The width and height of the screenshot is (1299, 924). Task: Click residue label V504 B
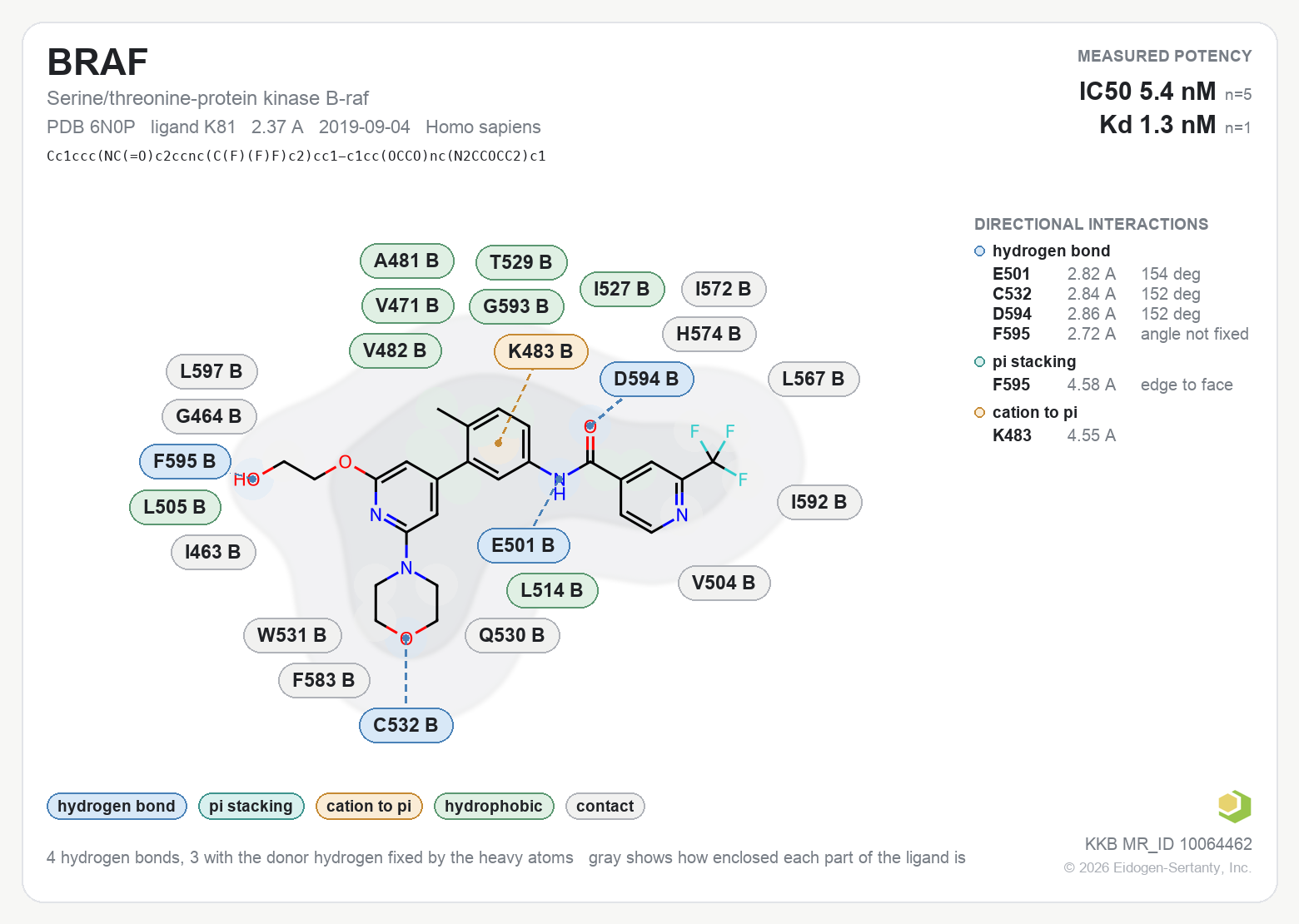(724, 584)
